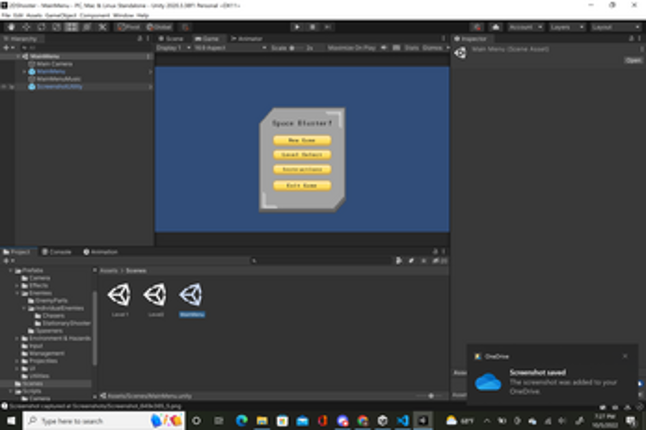Select the Level1 scene asset
The height and width of the screenshot is (430, 646).
tap(119, 298)
